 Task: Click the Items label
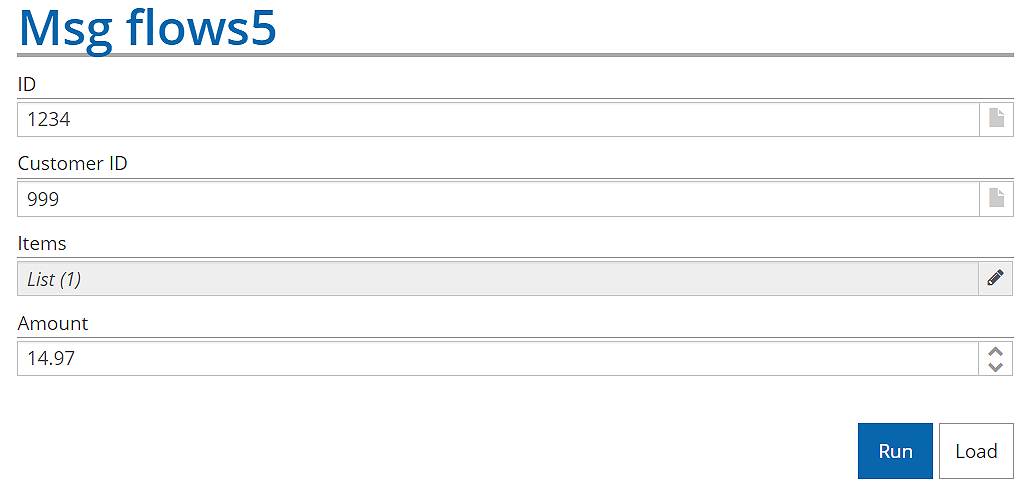(x=42, y=244)
